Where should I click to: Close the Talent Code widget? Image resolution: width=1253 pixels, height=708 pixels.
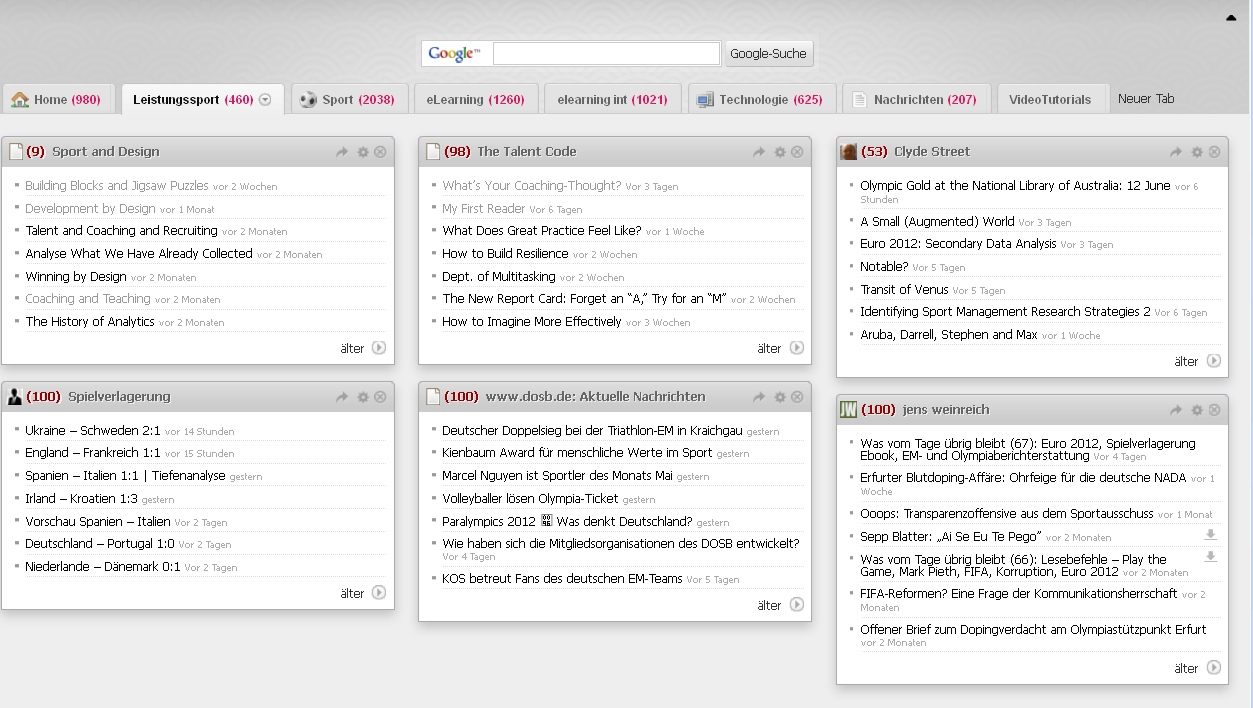797,152
